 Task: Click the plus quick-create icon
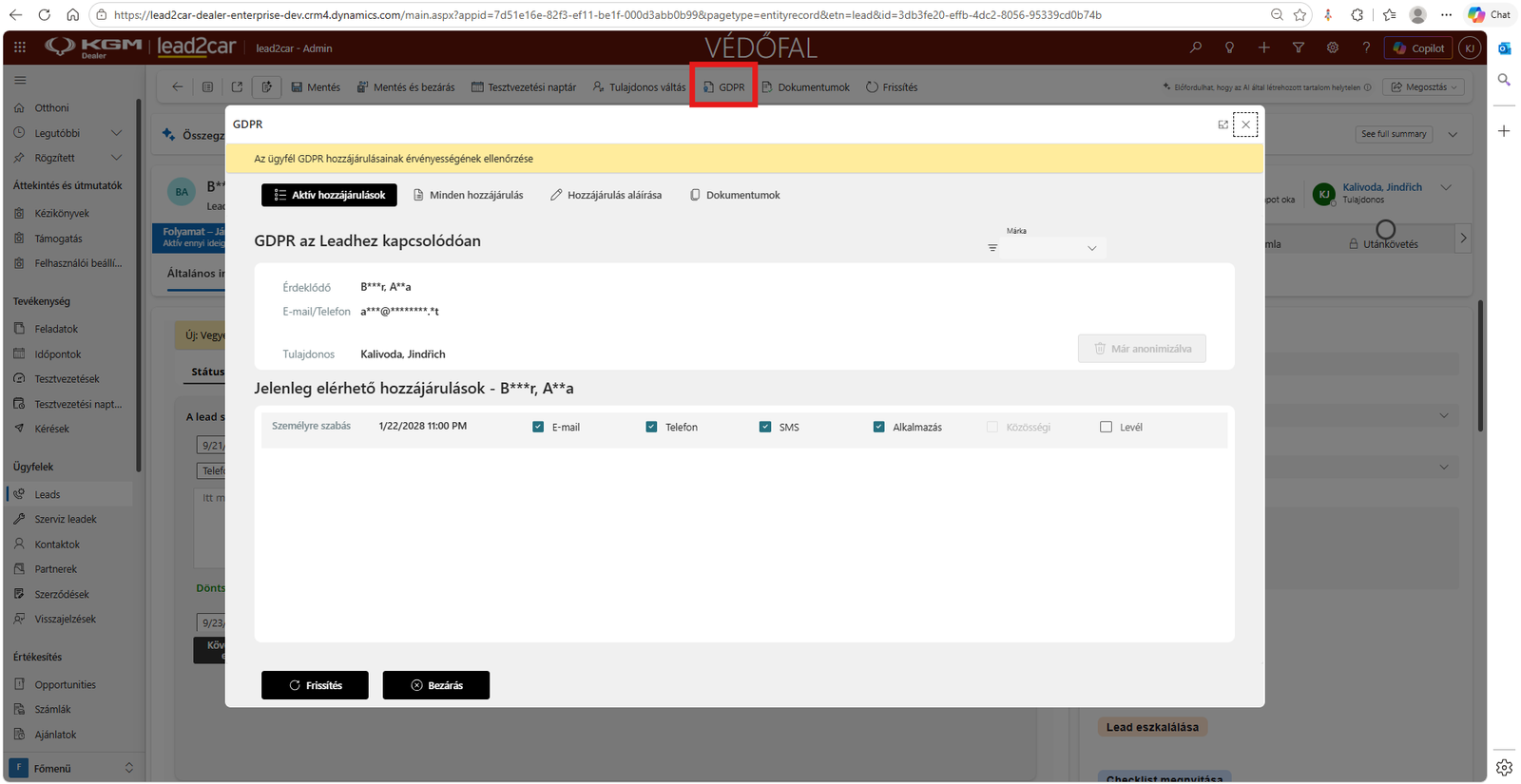coord(1263,48)
